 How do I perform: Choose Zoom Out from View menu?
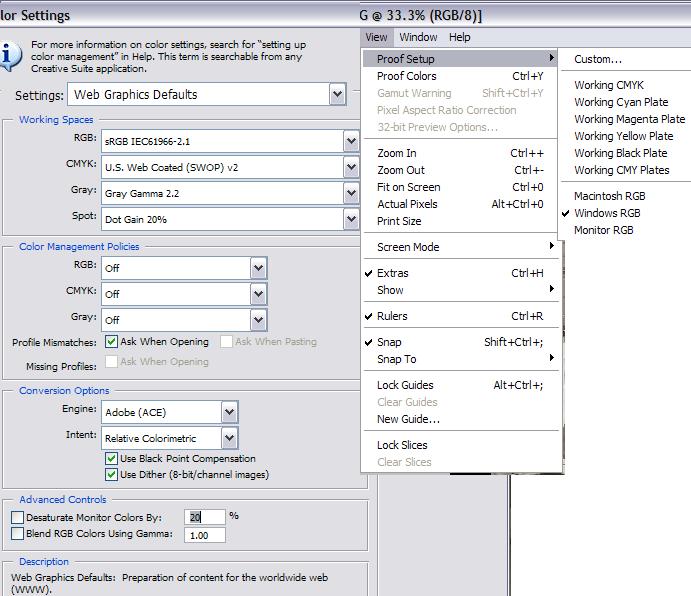(460, 170)
